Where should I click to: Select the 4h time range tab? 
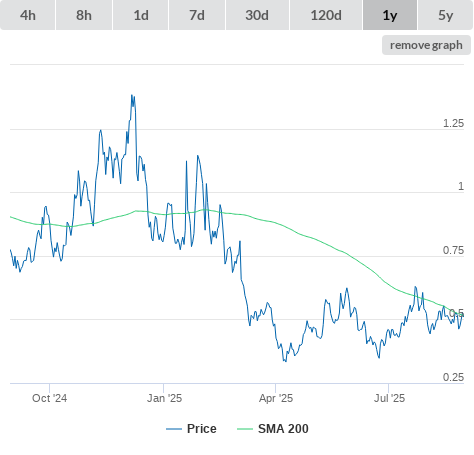28,15
